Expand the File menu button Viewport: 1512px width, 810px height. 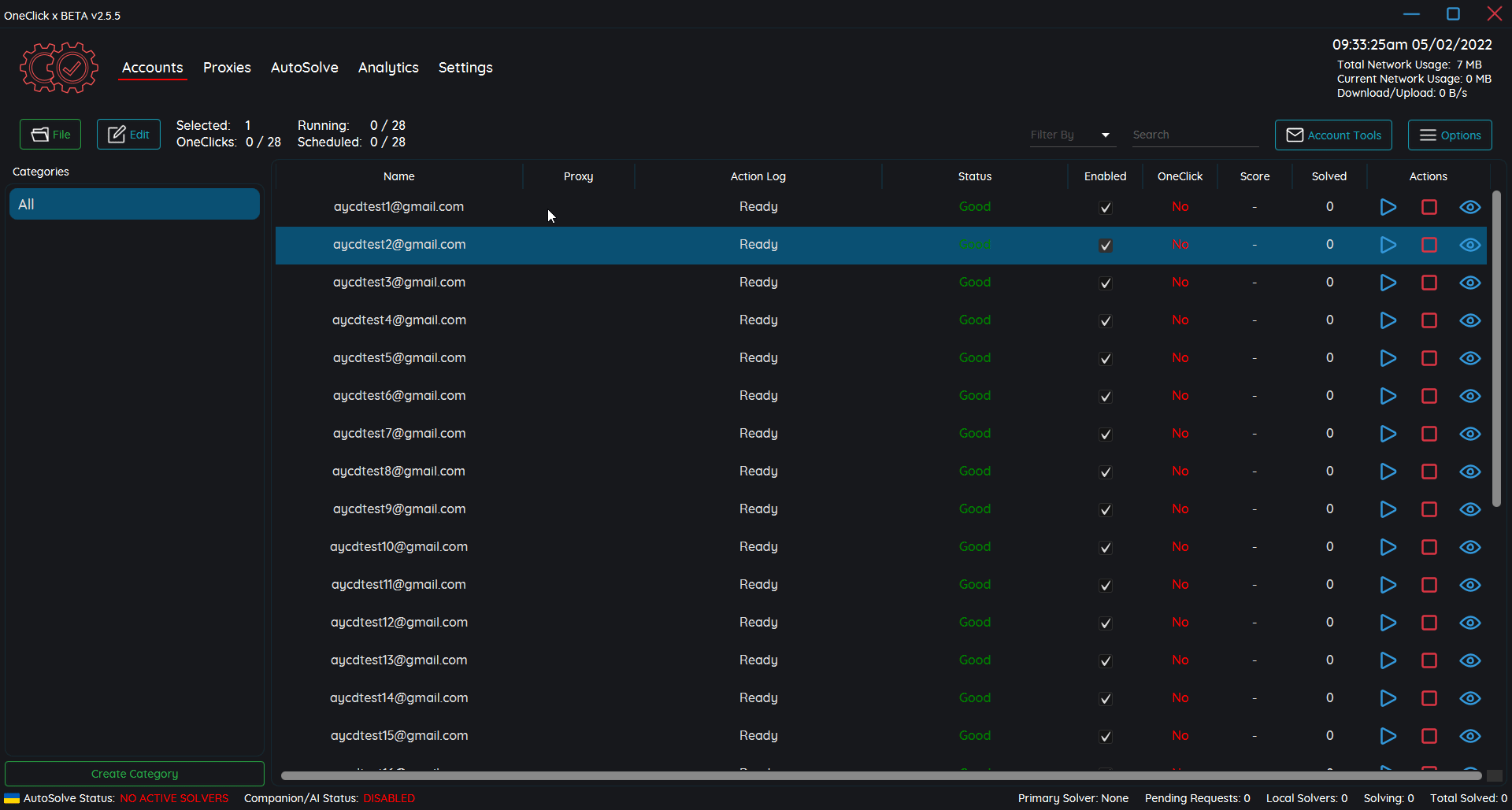pos(50,135)
